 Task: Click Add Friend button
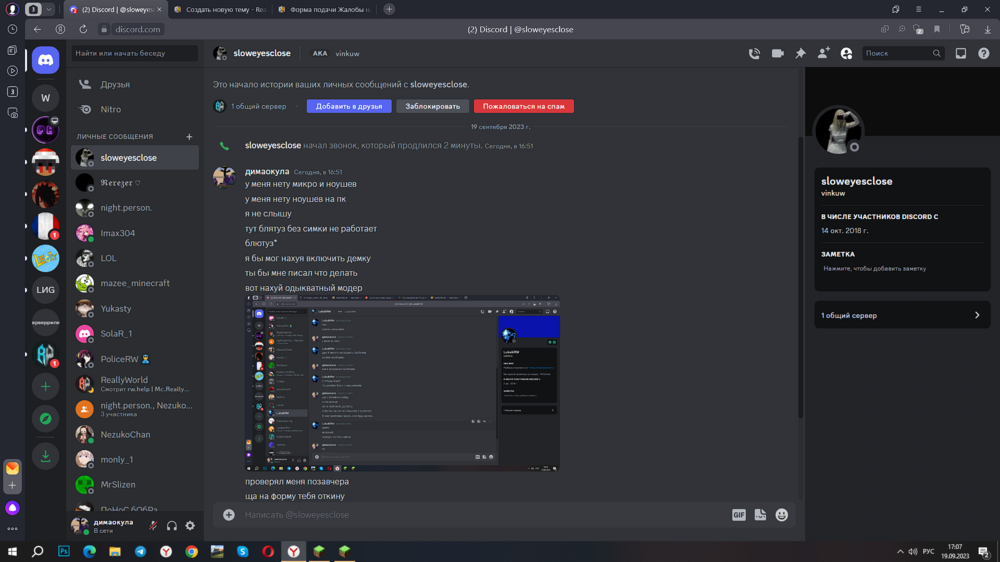click(349, 107)
